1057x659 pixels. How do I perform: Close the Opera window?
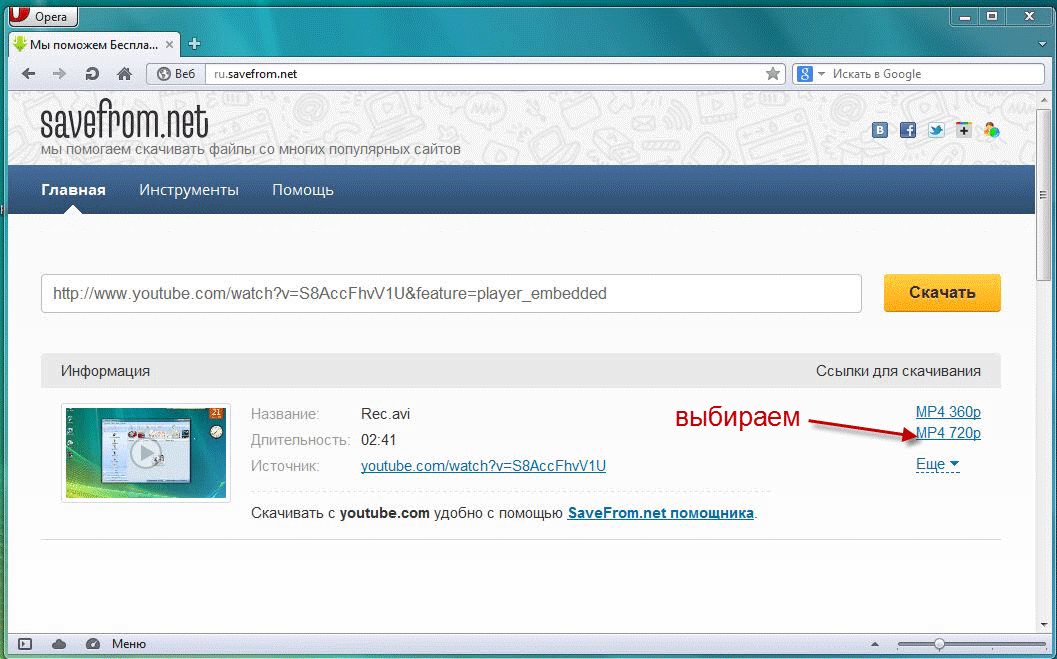(x=1029, y=16)
